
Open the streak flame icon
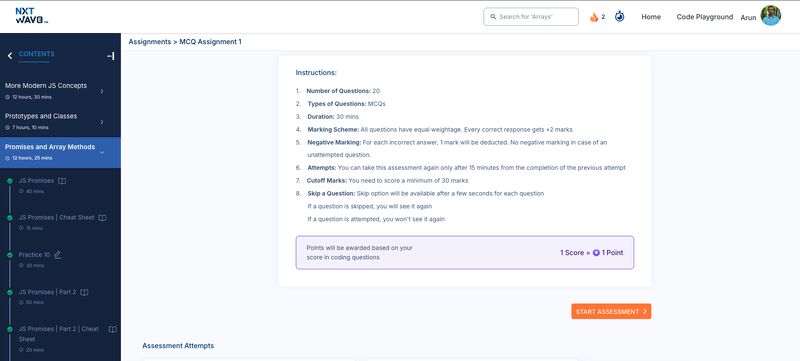coord(594,17)
